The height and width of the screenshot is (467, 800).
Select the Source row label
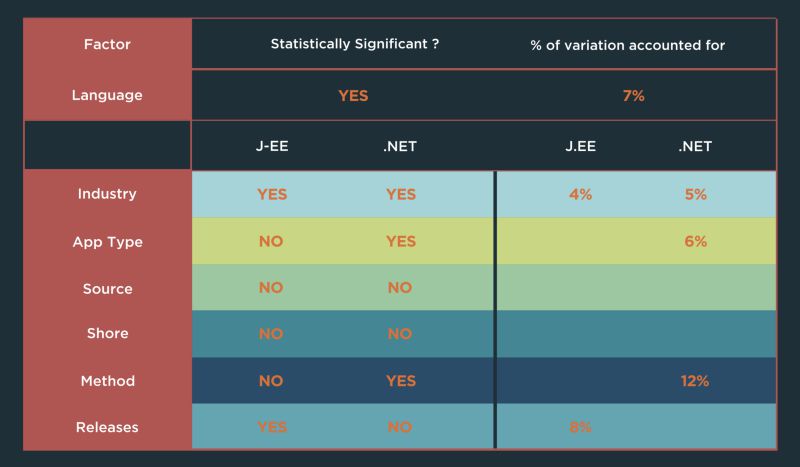(x=107, y=289)
